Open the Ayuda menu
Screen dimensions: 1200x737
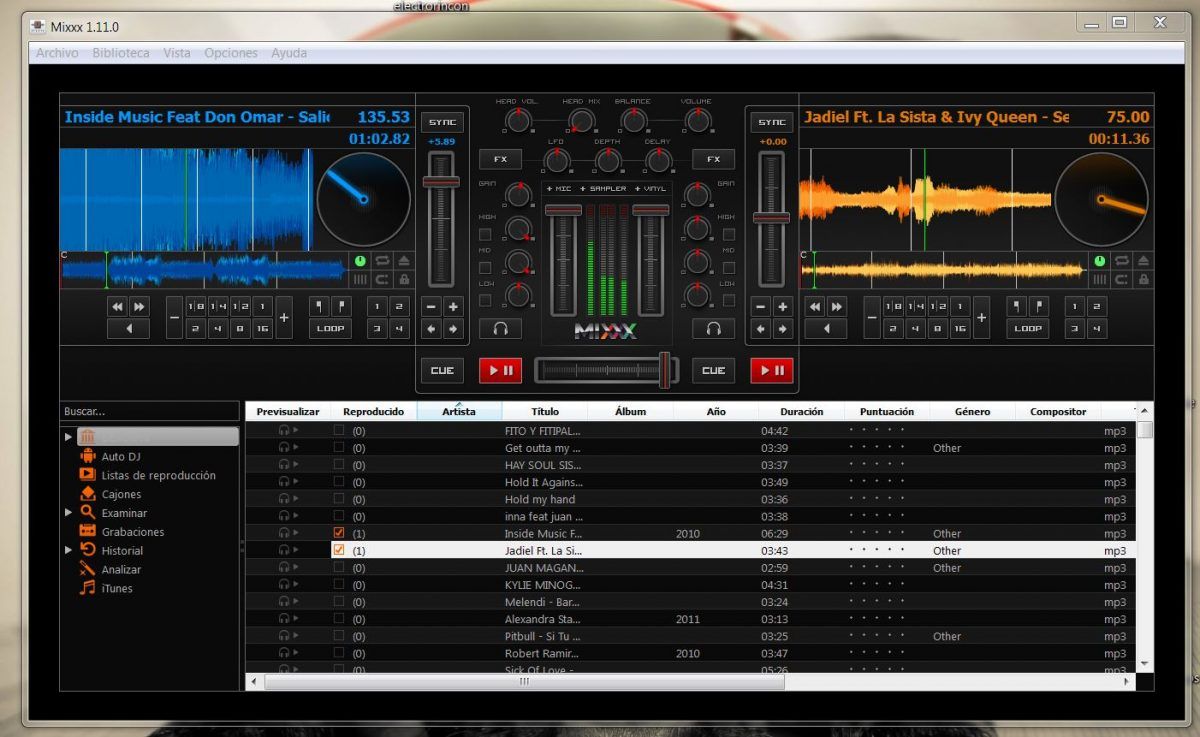coord(289,53)
